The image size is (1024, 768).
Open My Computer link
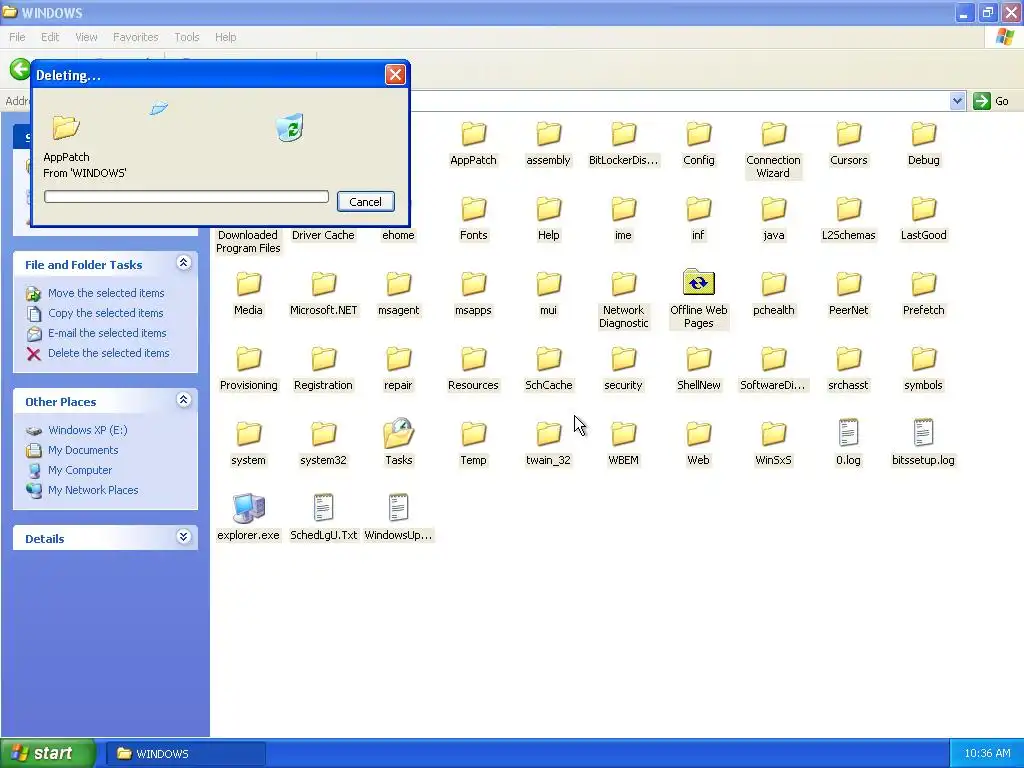(x=80, y=470)
